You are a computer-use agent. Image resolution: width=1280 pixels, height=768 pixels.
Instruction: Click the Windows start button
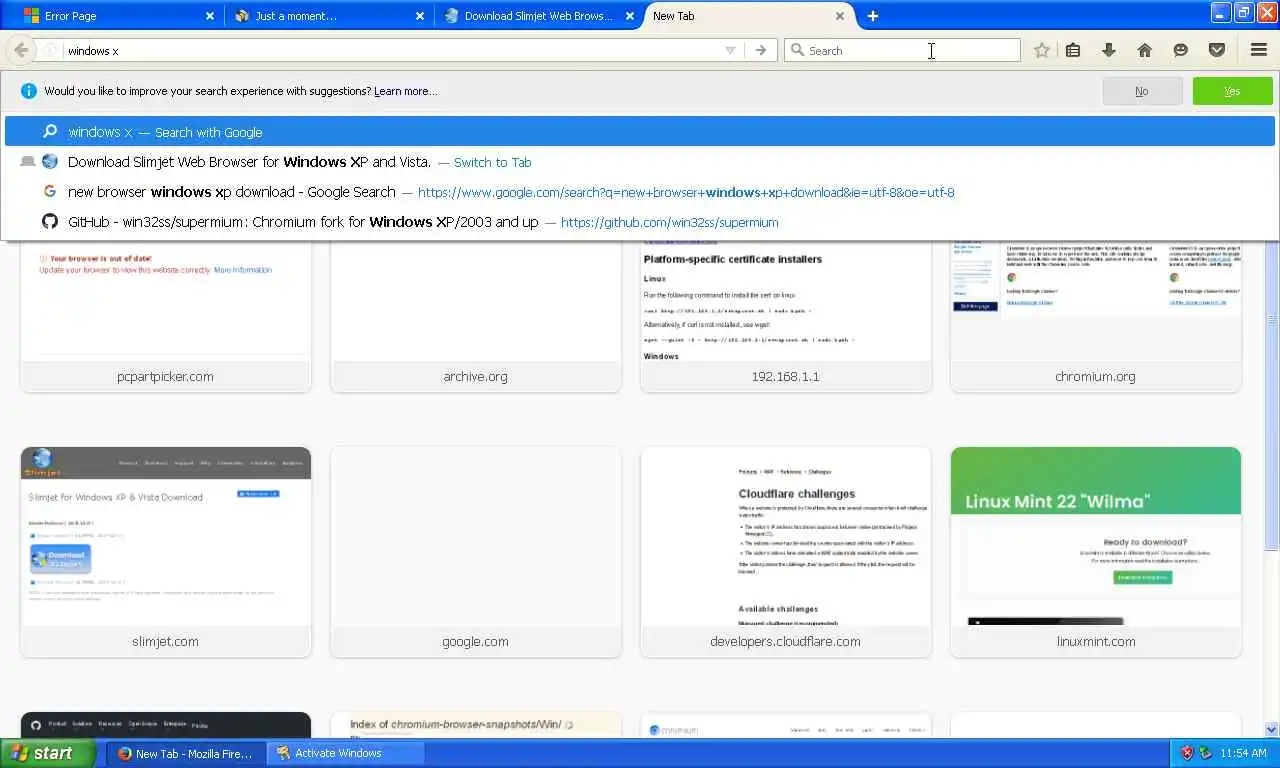[x=48, y=753]
